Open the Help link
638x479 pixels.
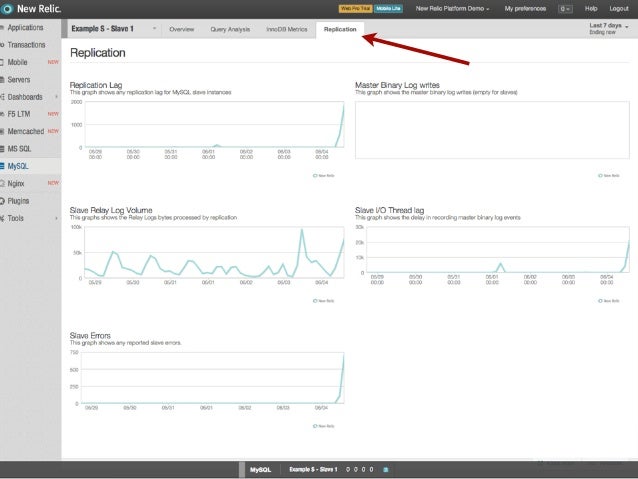(591, 9)
